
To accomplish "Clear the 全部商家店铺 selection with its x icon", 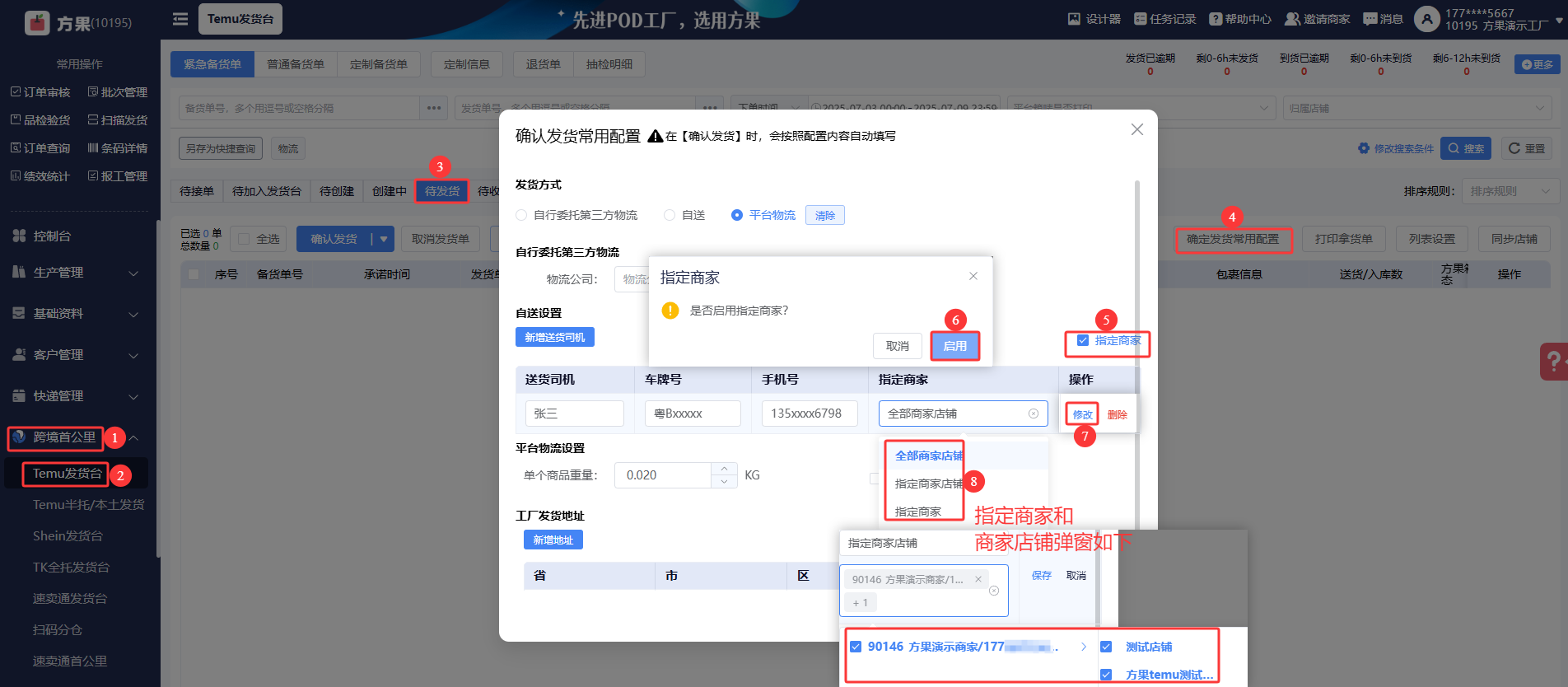I will pyautogui.click(x=1034, y=414).
